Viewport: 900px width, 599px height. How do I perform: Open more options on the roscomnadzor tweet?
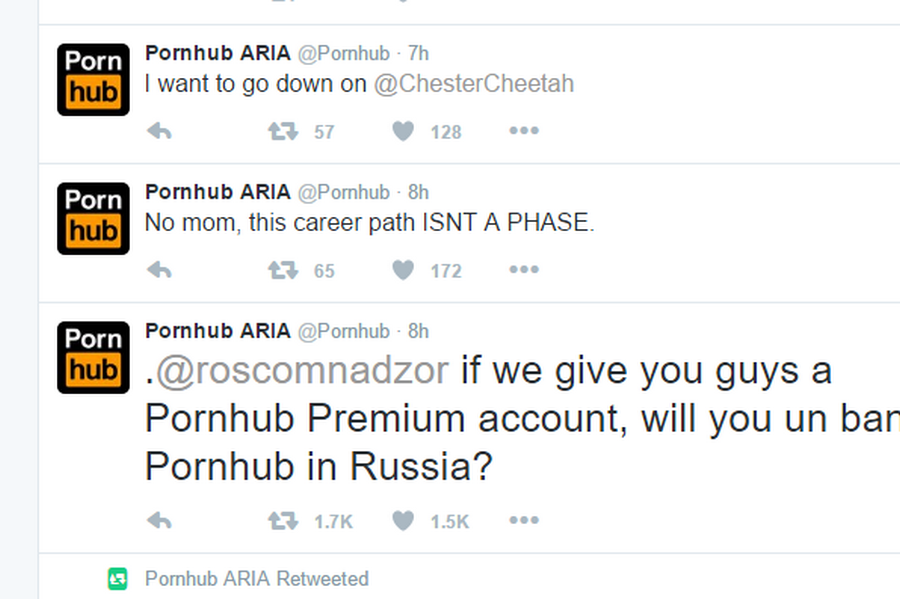523,520
